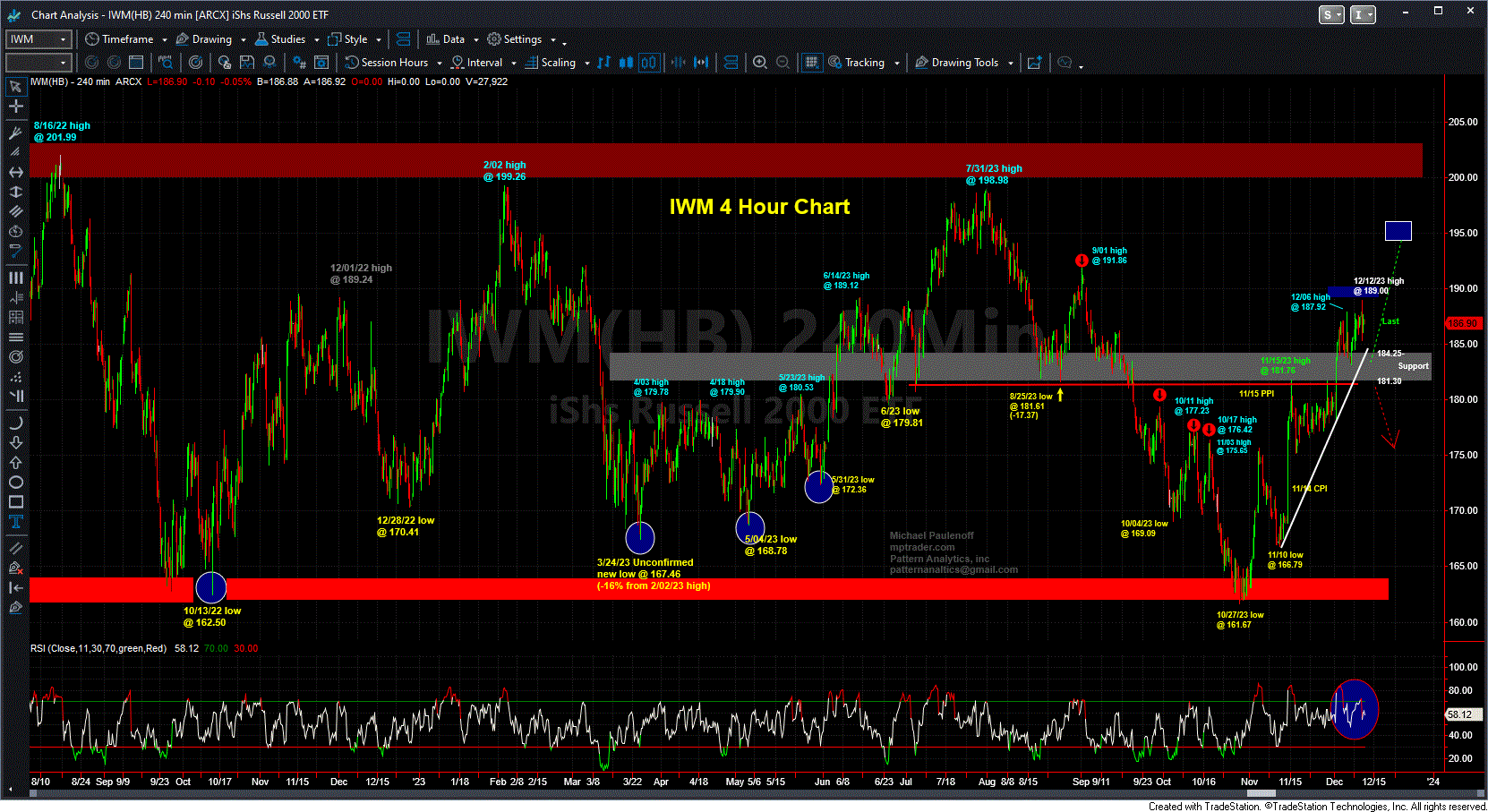Click the strategy settings gear-hash icon

[x=299, y=62]
